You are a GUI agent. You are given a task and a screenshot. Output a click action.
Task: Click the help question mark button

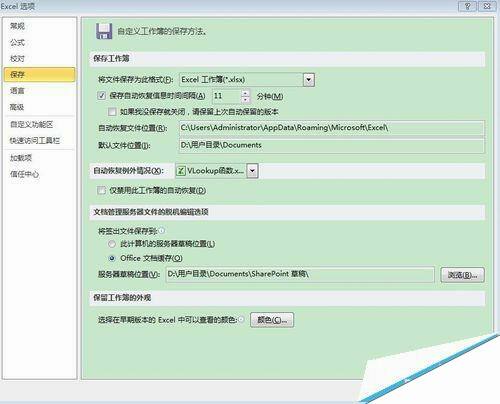click(467, 6)
